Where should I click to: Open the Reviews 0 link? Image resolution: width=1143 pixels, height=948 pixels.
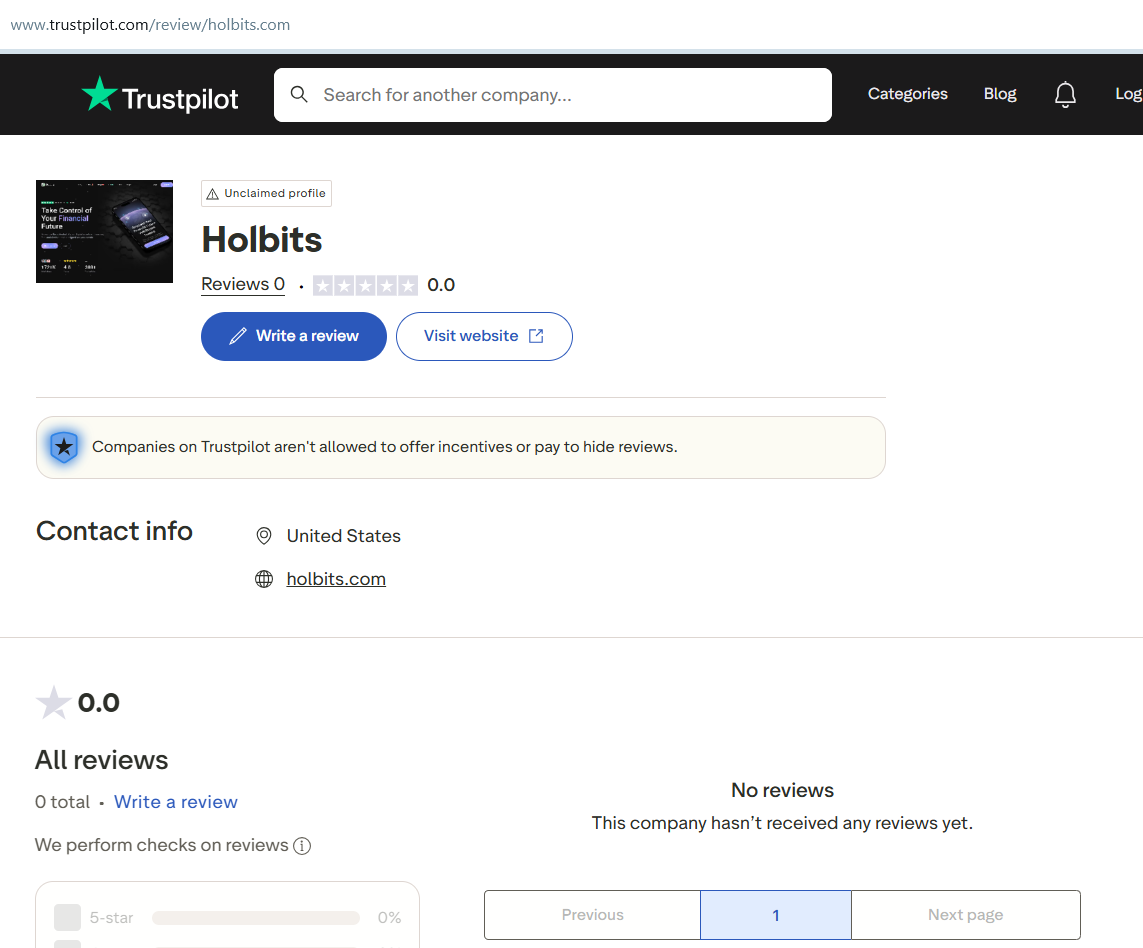[x=242, y=284]
